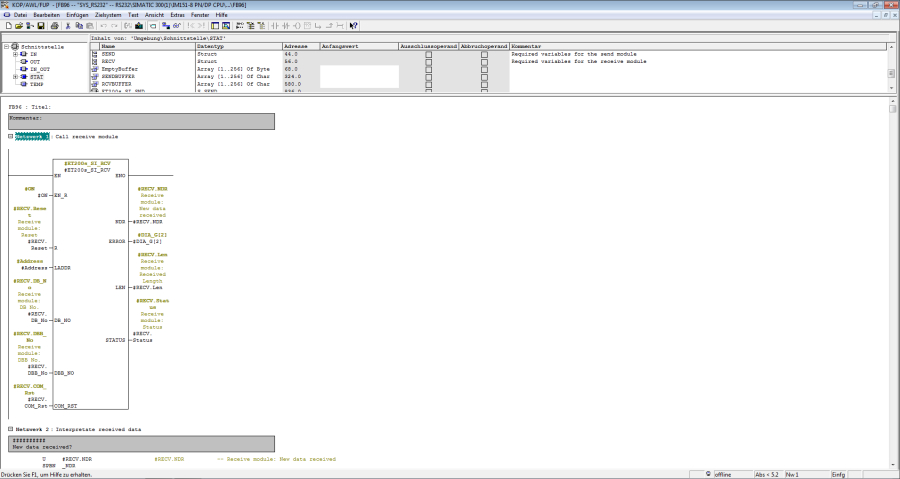This screenshot has width=900, height=479.
Task: Click the Undo toolbar icon
Action: tap(104, 25)
